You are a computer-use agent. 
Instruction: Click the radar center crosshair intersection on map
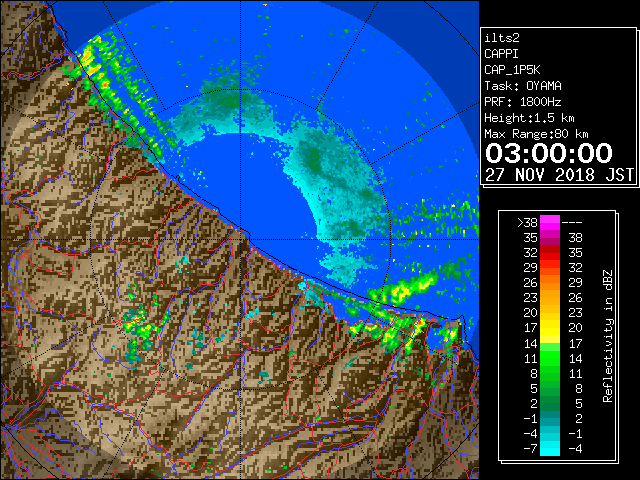[x=240, y=239]
